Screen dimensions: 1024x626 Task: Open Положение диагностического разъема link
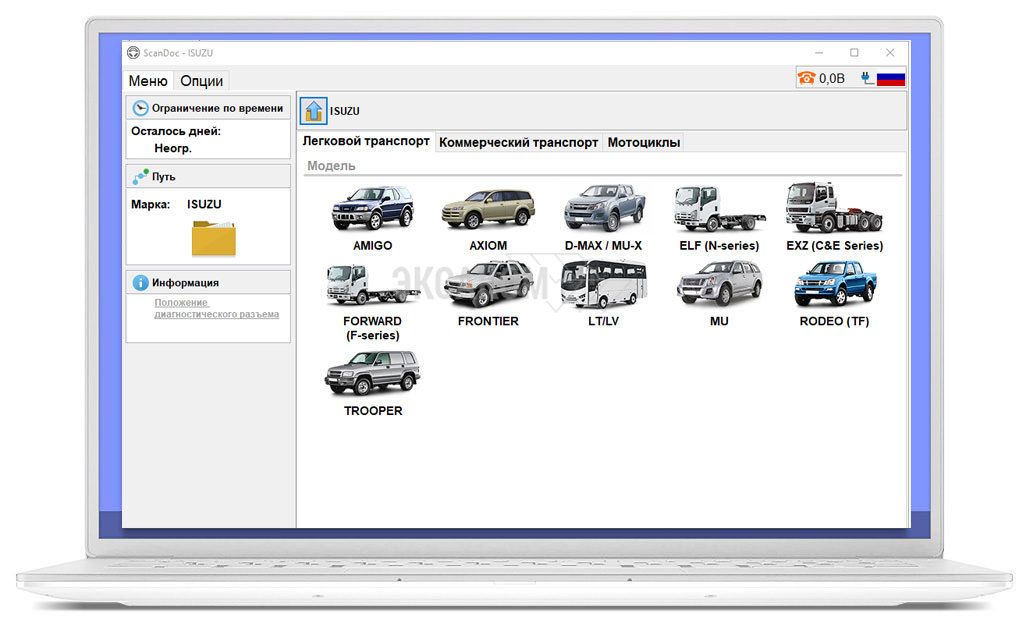pyautogui.click(x=216, y=308)
